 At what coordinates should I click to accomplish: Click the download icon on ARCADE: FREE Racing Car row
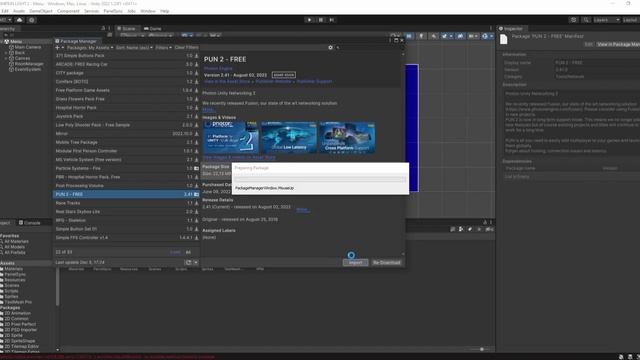pos(196,64)
